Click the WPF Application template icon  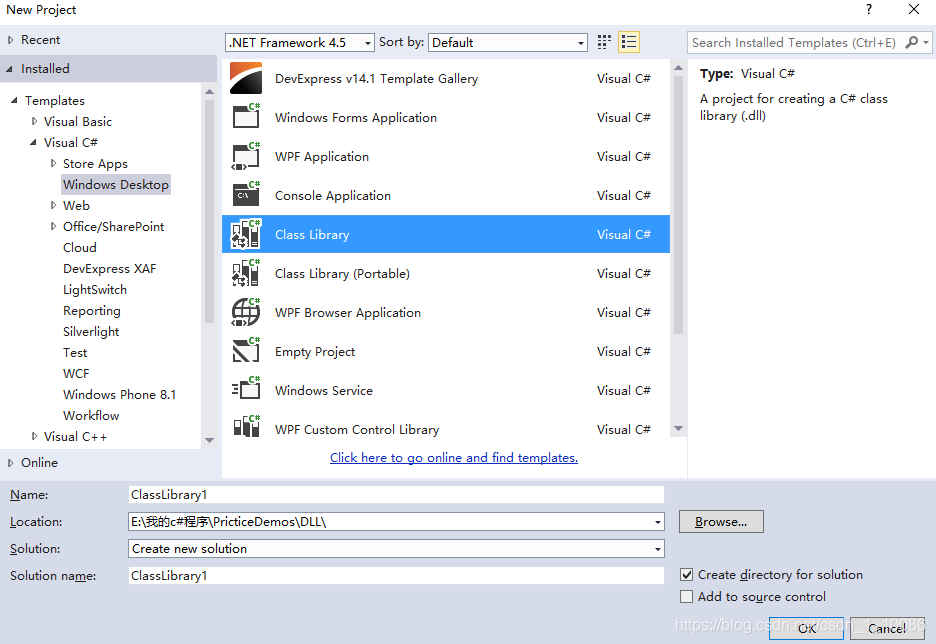[x=246, y=156]
